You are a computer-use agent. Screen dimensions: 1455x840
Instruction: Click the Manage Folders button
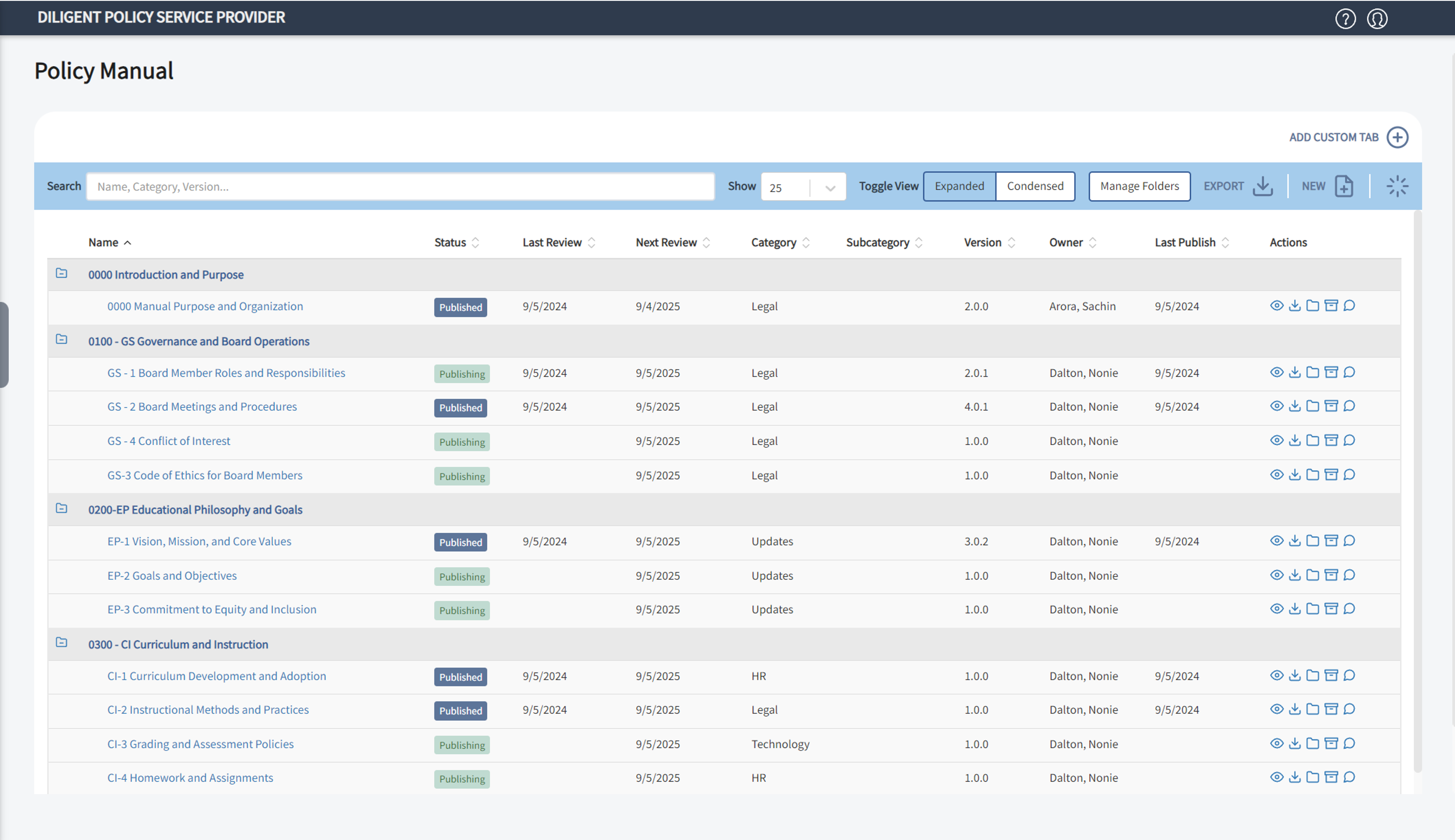pyautogui.click(x=1139, y=186)
